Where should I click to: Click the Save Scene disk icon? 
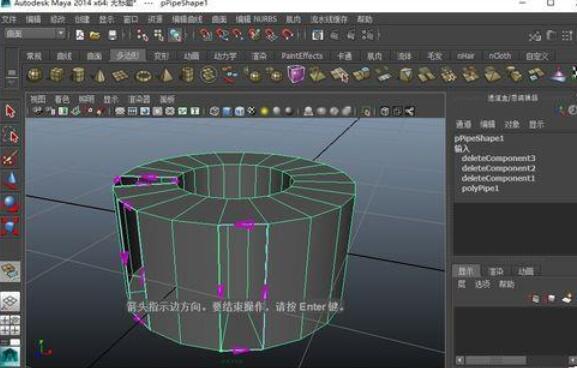(113, 35)
